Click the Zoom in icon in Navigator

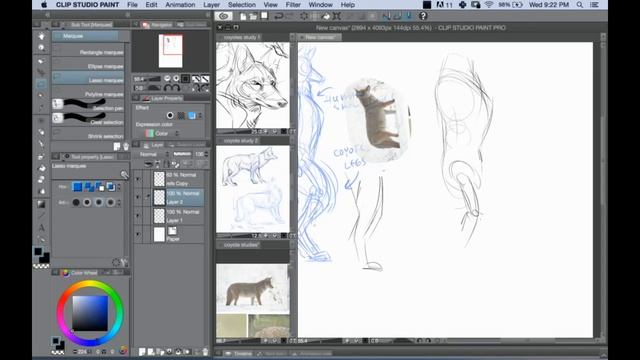[x=176, y=78]
